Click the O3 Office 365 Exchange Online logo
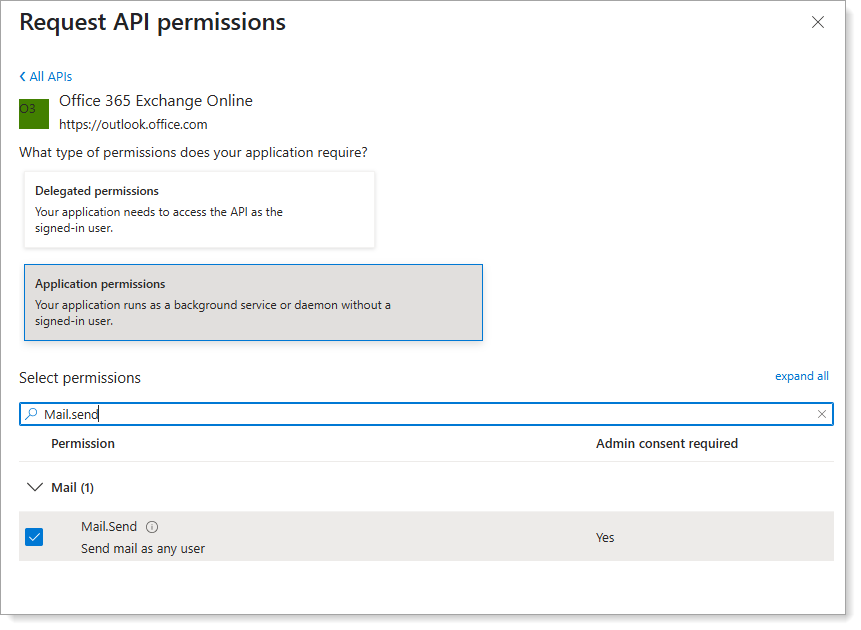The height and width of the screenshot is (630, 861). pyautogui.click(x=33, y=113)
